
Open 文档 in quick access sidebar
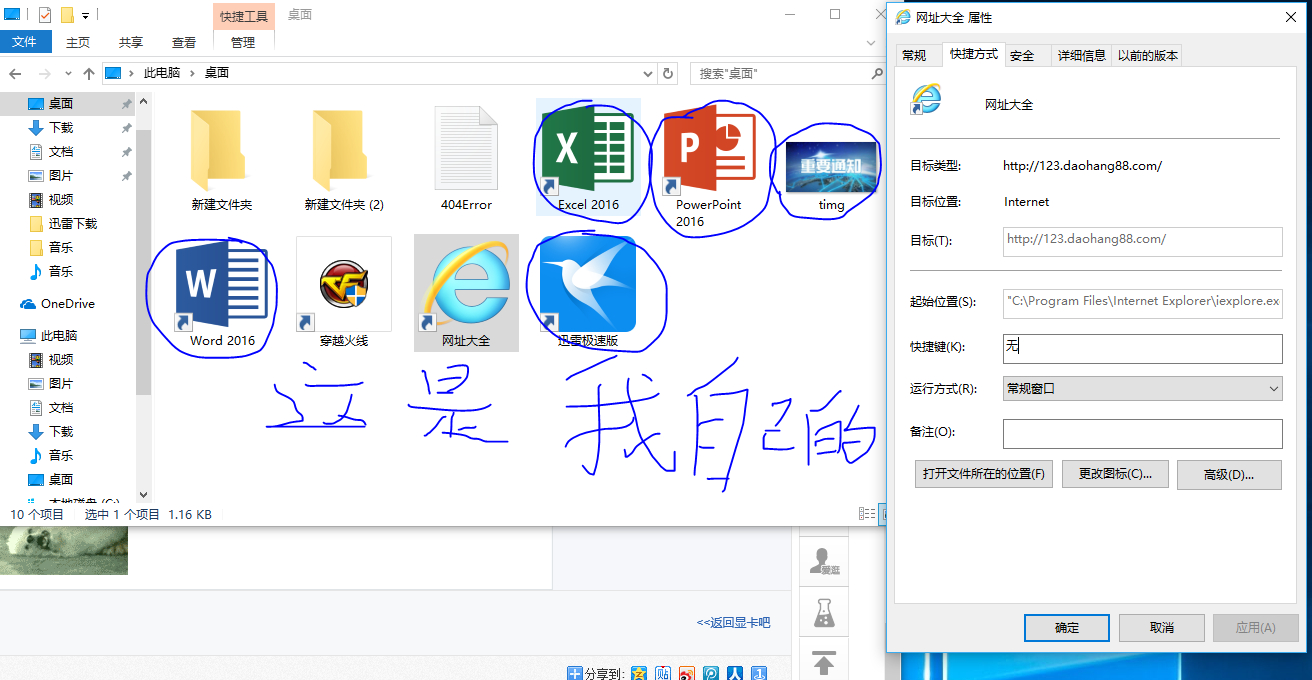pos(61,151)
